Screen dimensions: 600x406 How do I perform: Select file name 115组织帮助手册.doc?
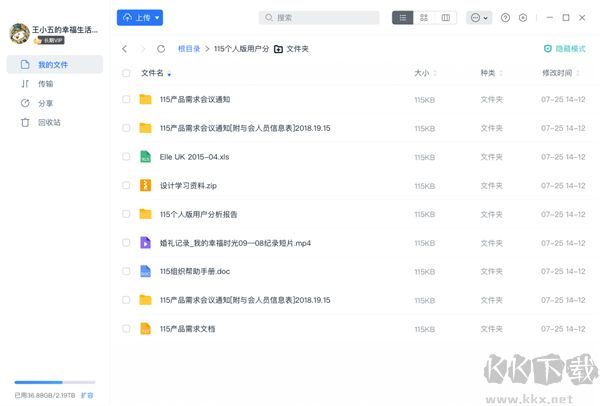click(x=195, y=272)
